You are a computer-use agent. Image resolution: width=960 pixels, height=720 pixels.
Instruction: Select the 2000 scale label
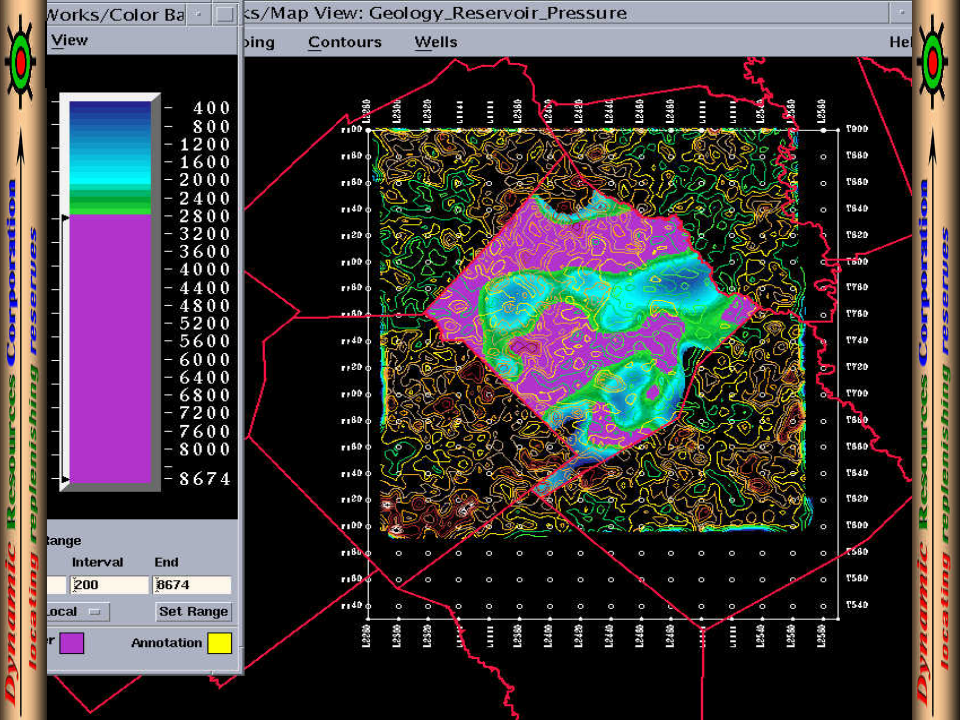[x=205, y=180]
